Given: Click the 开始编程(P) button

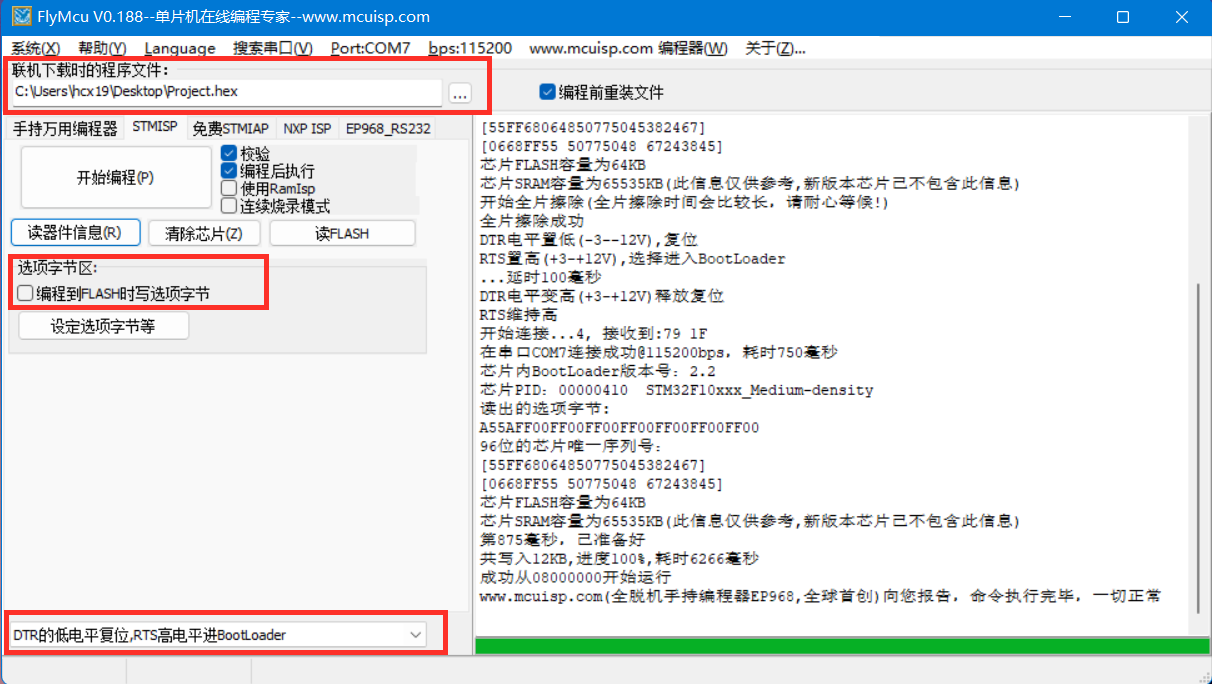Looking at the screenshot, I should [115, 178].
